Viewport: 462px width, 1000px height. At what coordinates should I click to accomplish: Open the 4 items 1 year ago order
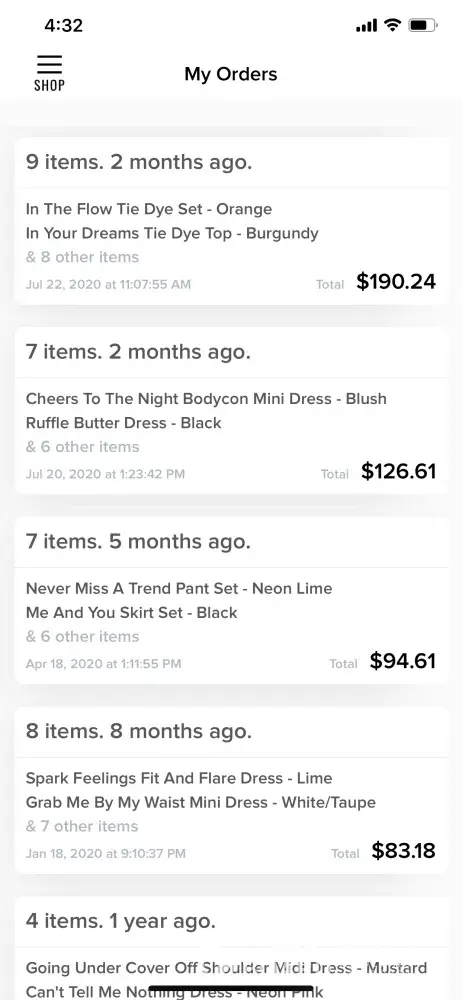[x=231, y=948]
